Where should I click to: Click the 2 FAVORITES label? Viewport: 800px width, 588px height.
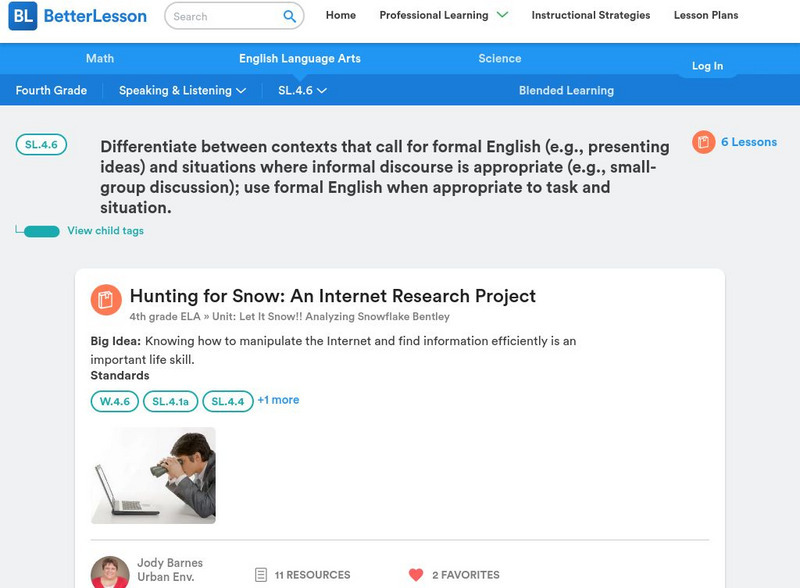(466, 575)
